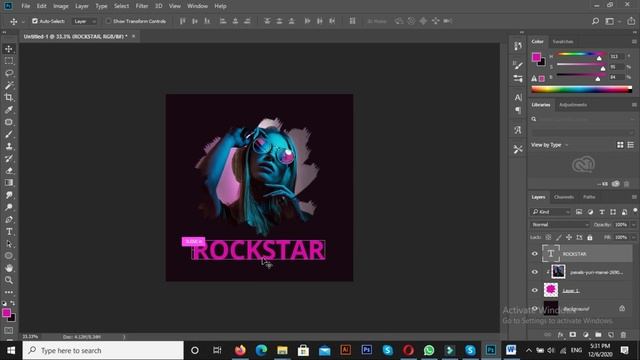Open Color panel options menu

(634, 42)
